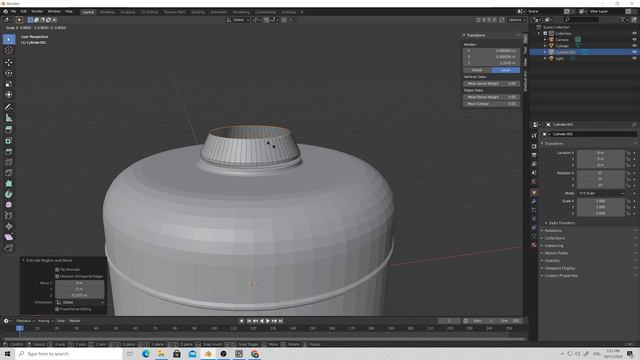Open the Orientation Global dropdown in operator panel
This screenshot has width=640, height=360.
click(80, 302)
